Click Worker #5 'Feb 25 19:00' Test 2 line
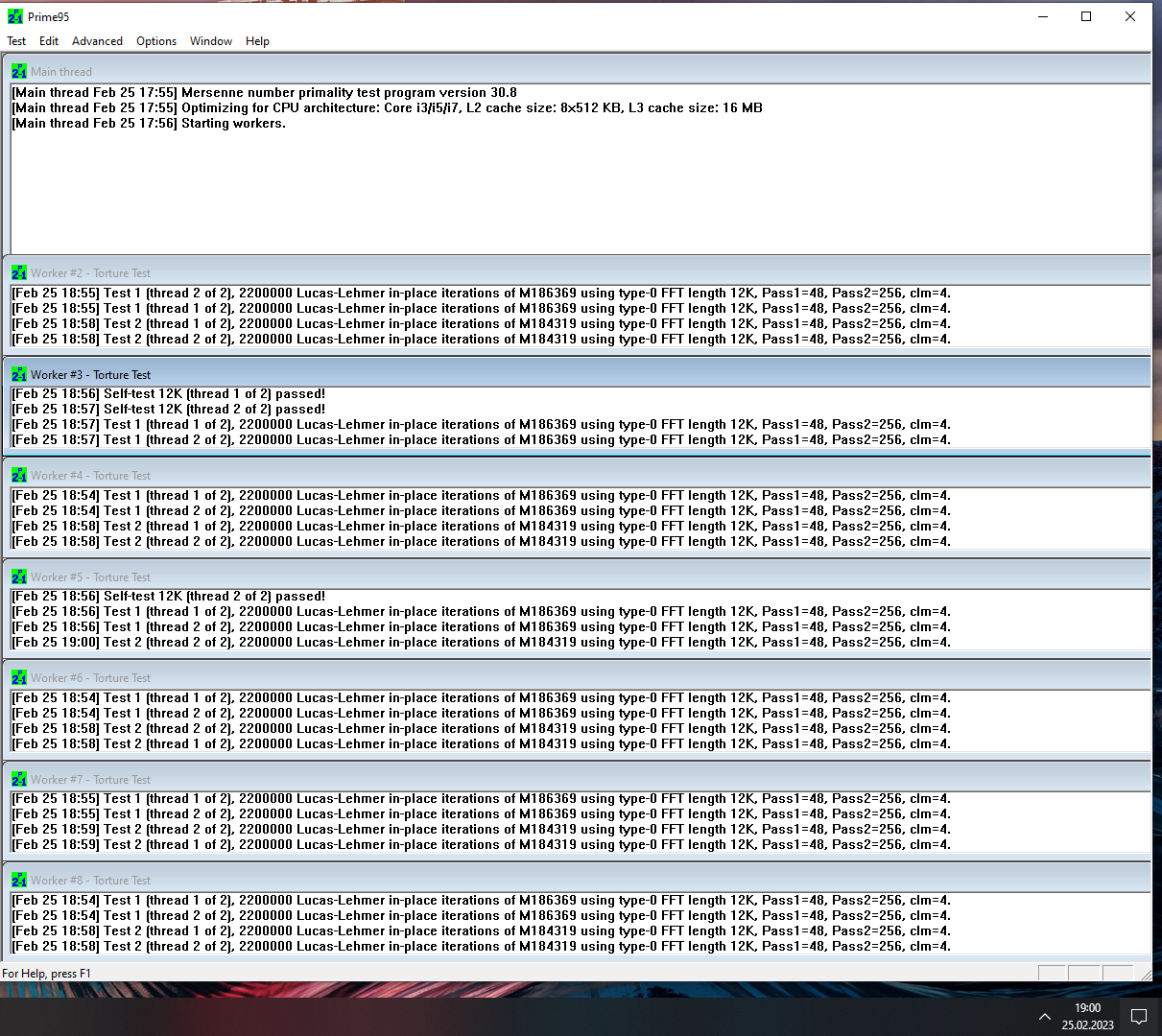The height and width of the screenshot is (1036, 1162). coord(481,643)
